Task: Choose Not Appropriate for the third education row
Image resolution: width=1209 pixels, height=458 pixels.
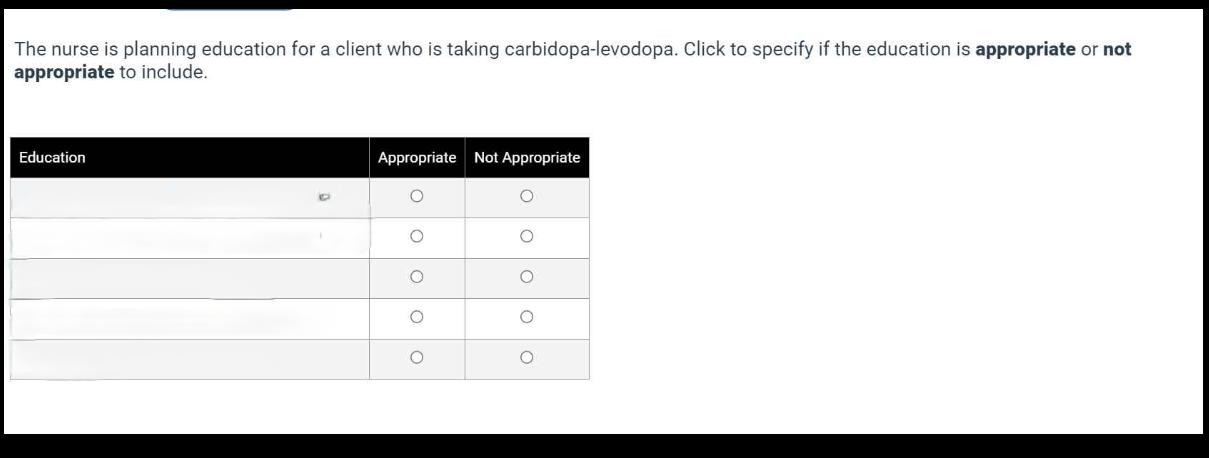Action: coord(527,277)
